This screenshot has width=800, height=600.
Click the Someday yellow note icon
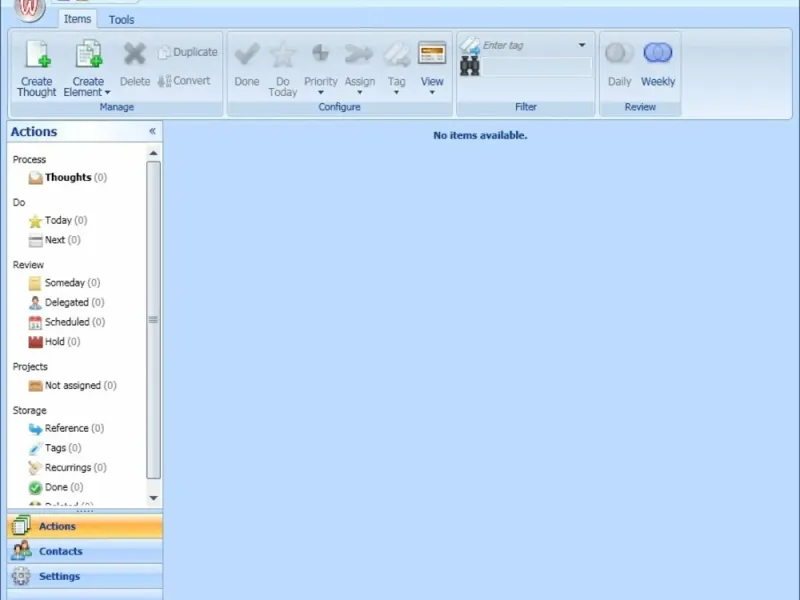tap(35, 283)
